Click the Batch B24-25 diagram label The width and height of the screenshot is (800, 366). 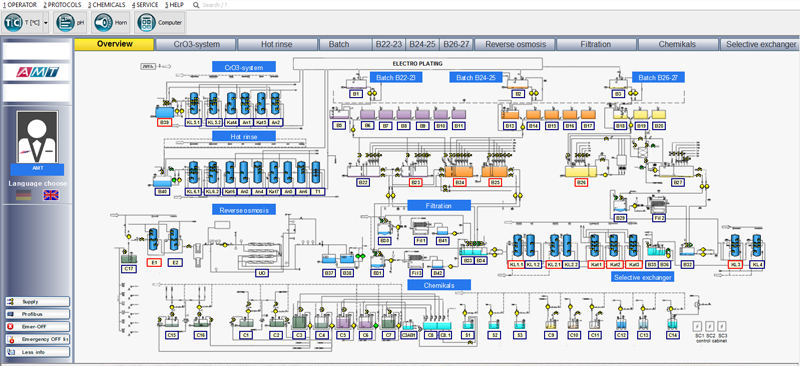[477, 78]
